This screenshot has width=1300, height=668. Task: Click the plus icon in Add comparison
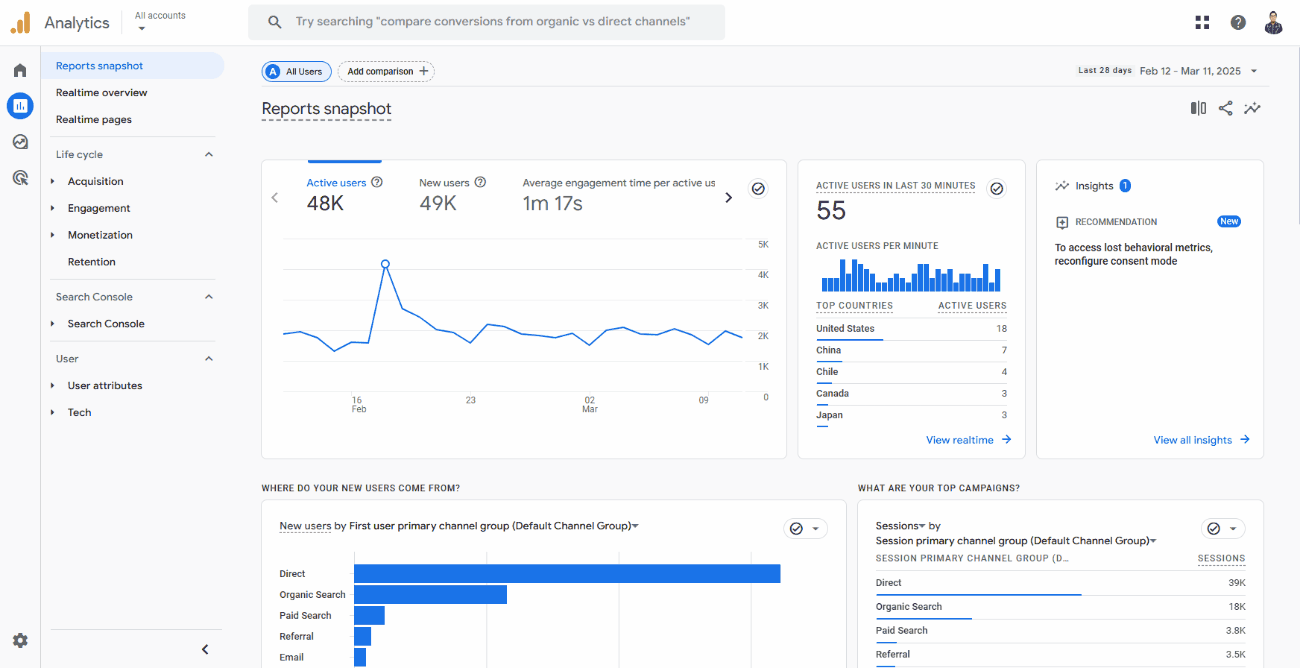[x=424, y=71]
